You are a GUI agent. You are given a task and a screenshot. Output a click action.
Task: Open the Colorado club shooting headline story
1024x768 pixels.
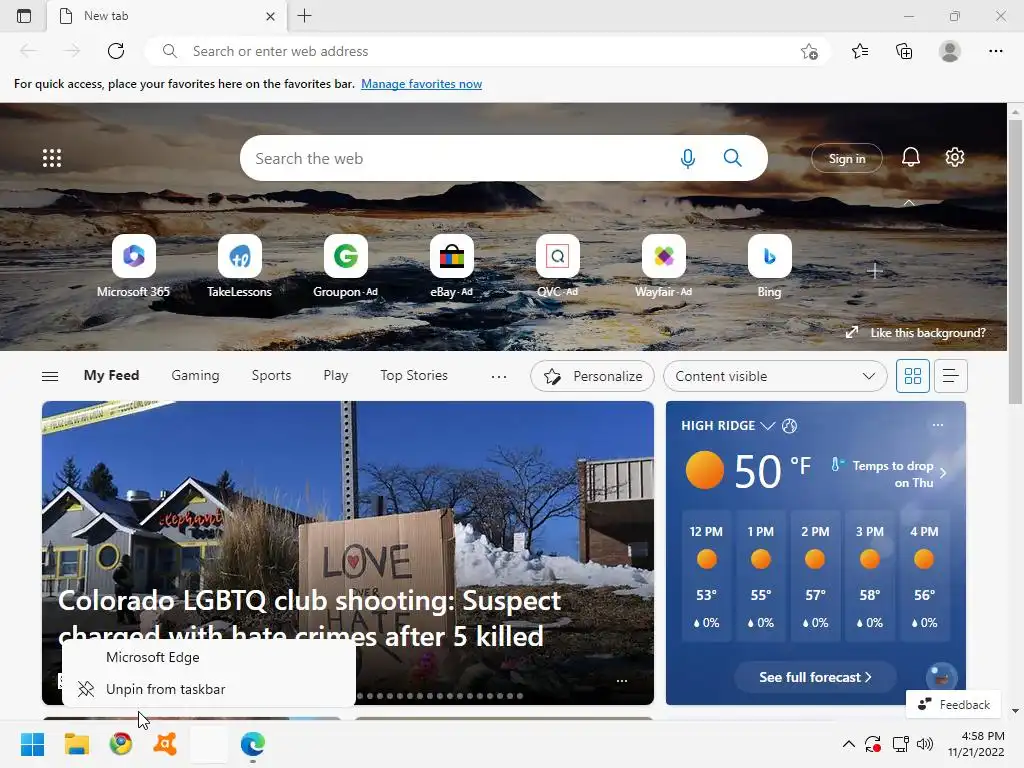(x=309, y=618)
